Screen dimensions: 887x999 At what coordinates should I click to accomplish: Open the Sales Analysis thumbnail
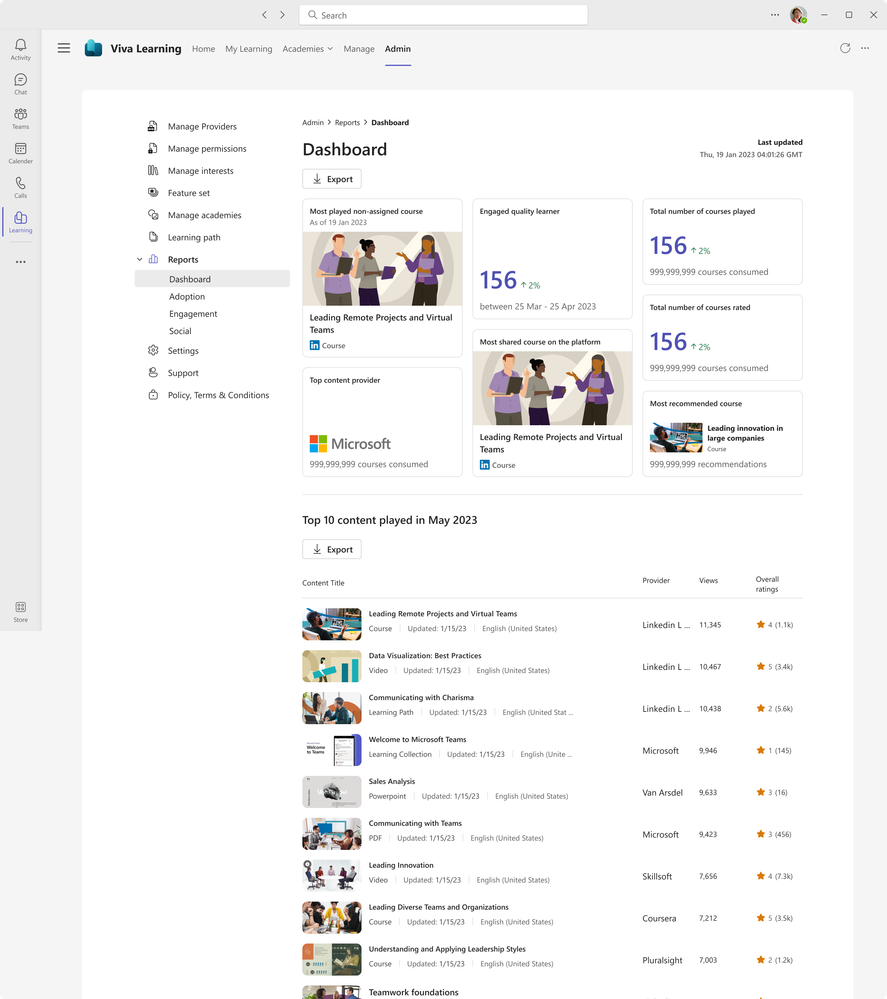point(332,792)
